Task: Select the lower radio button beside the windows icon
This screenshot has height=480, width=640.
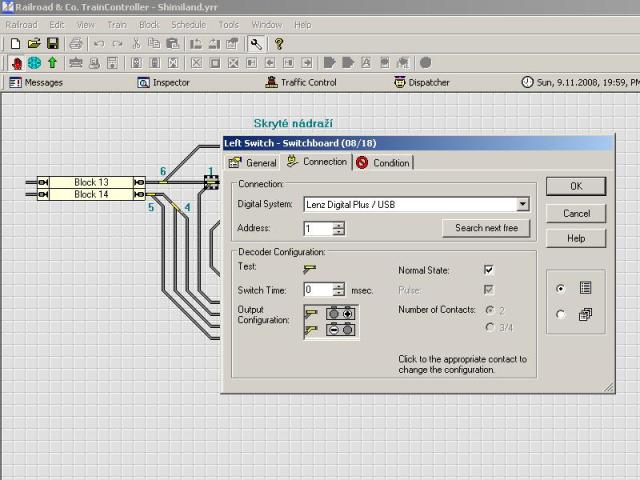Action: tap(561, 314)
